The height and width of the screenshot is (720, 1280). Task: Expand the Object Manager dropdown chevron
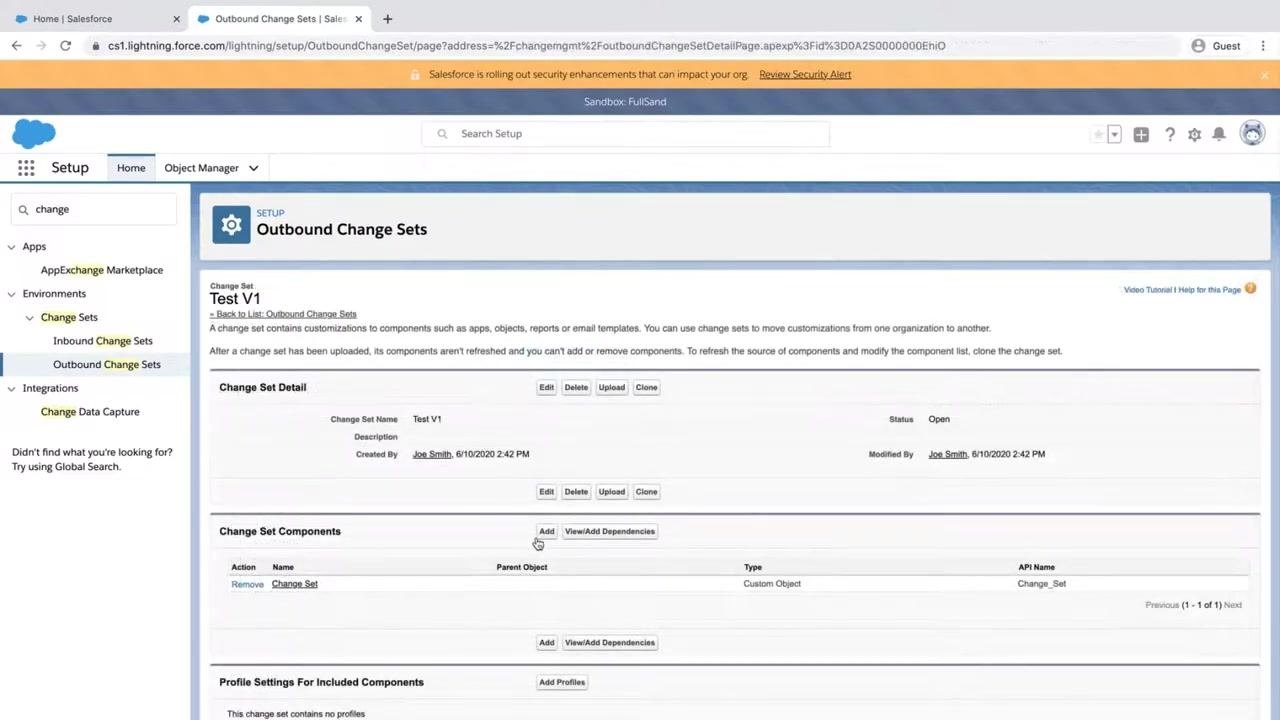[x=253, y=168]
